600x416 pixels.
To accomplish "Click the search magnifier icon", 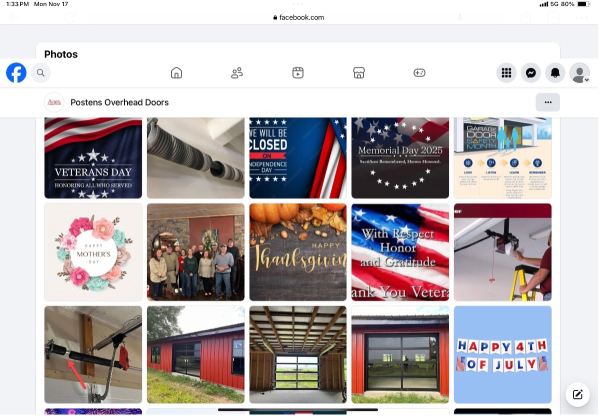I will click(41, 73).
